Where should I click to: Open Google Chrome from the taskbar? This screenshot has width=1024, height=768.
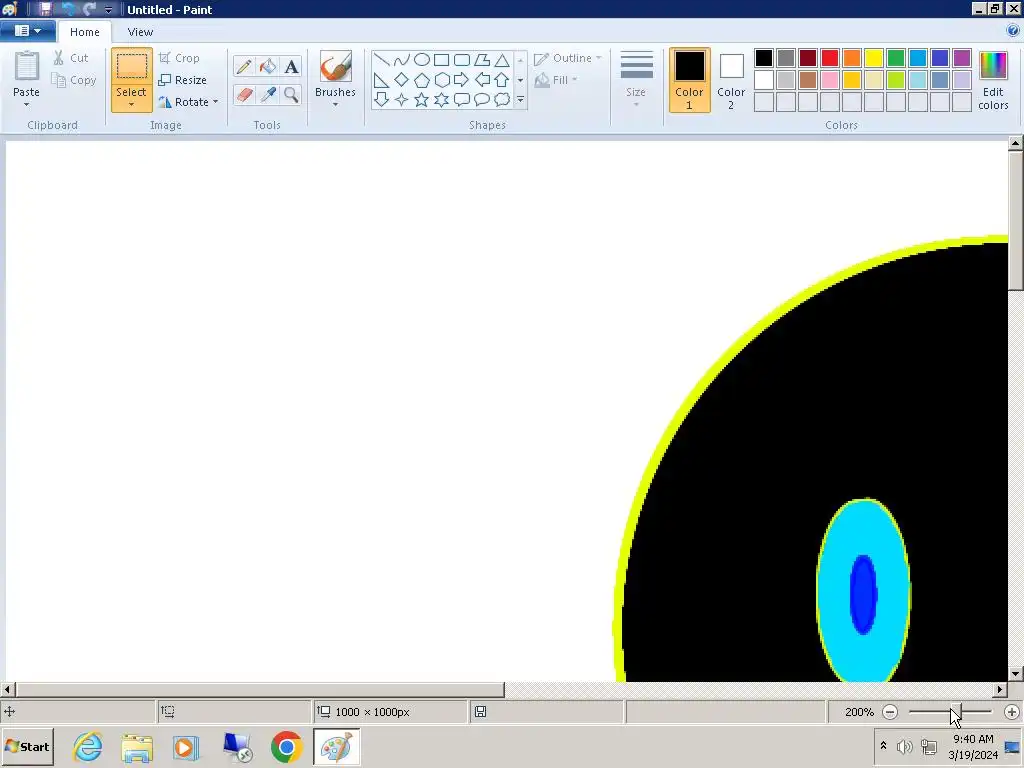286,746
